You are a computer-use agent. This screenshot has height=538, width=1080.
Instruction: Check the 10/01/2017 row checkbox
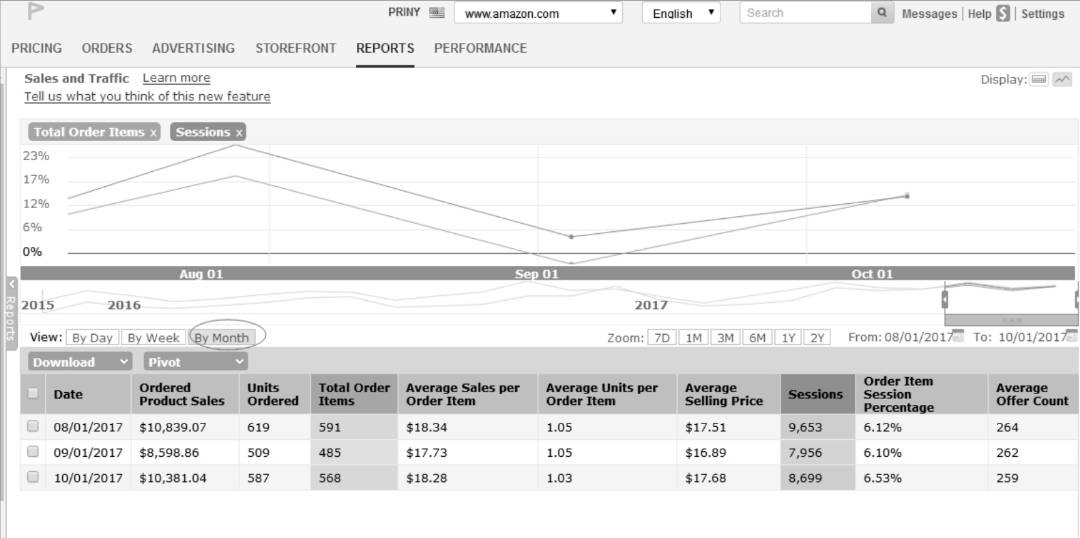(32, 477)
